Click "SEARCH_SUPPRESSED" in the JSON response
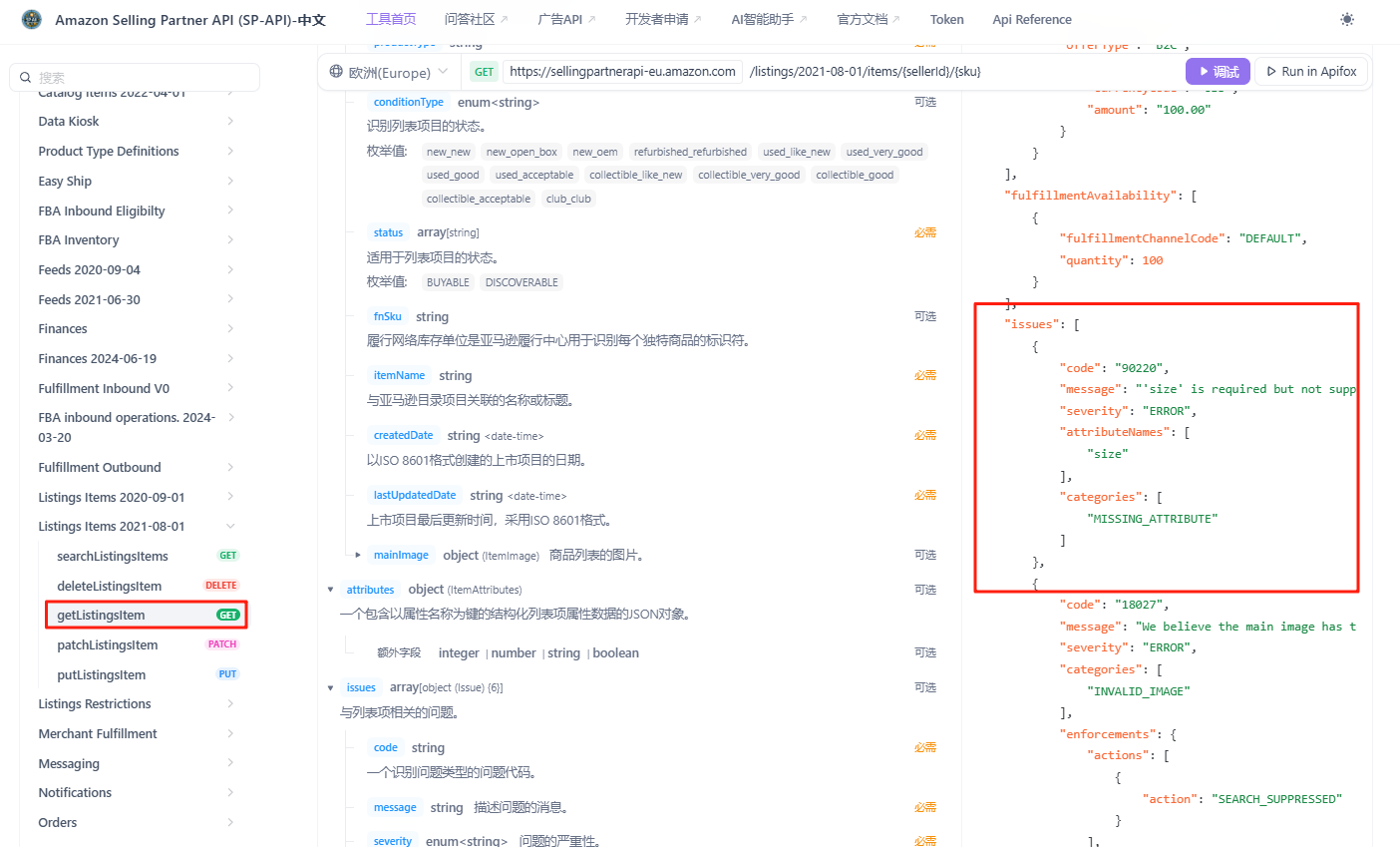Image resolution: width=1400 pixels, height=847 pixels. [x=1276, y=799]
